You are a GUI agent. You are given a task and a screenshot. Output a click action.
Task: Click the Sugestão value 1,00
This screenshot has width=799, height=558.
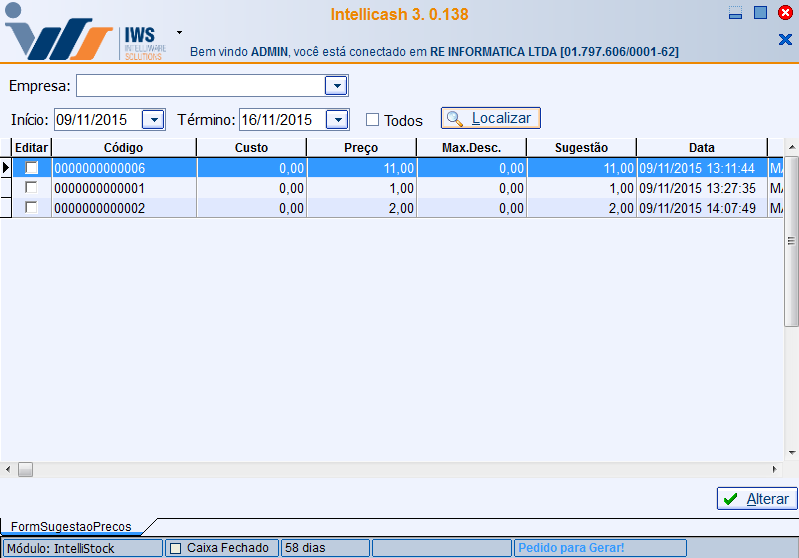click(581, 188)
